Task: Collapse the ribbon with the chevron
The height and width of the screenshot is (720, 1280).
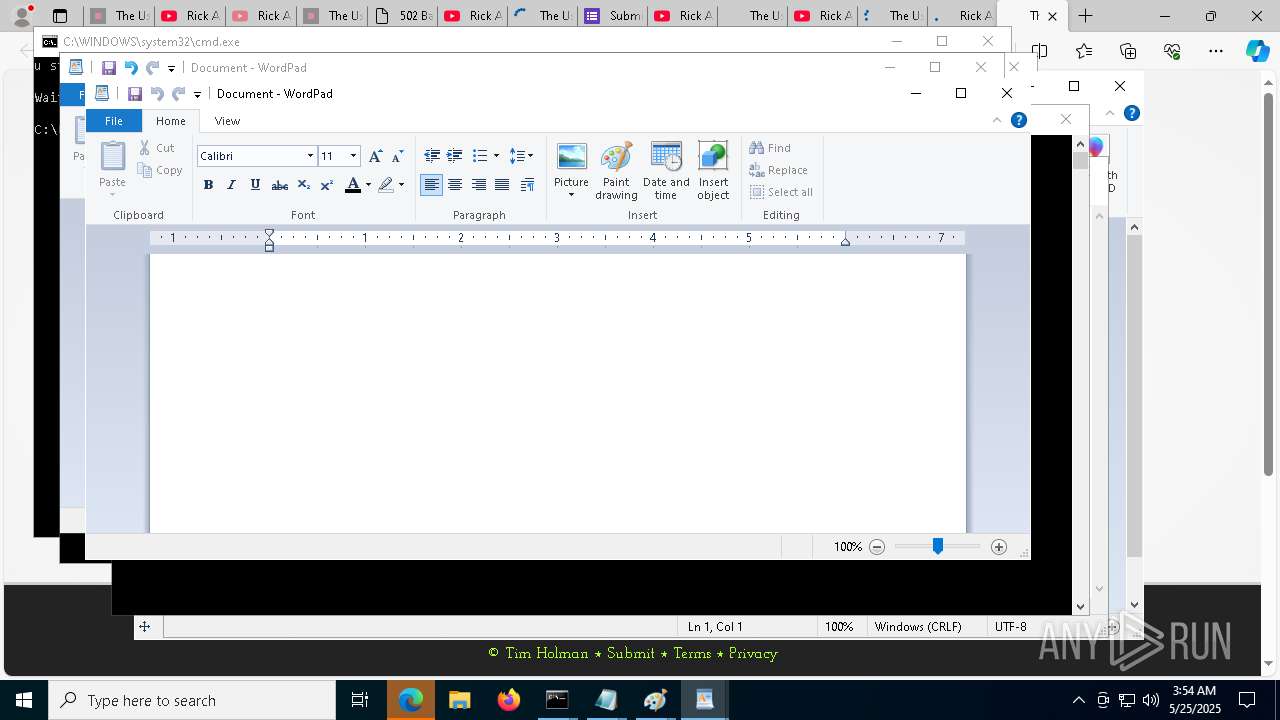Action: pos(997,120)
